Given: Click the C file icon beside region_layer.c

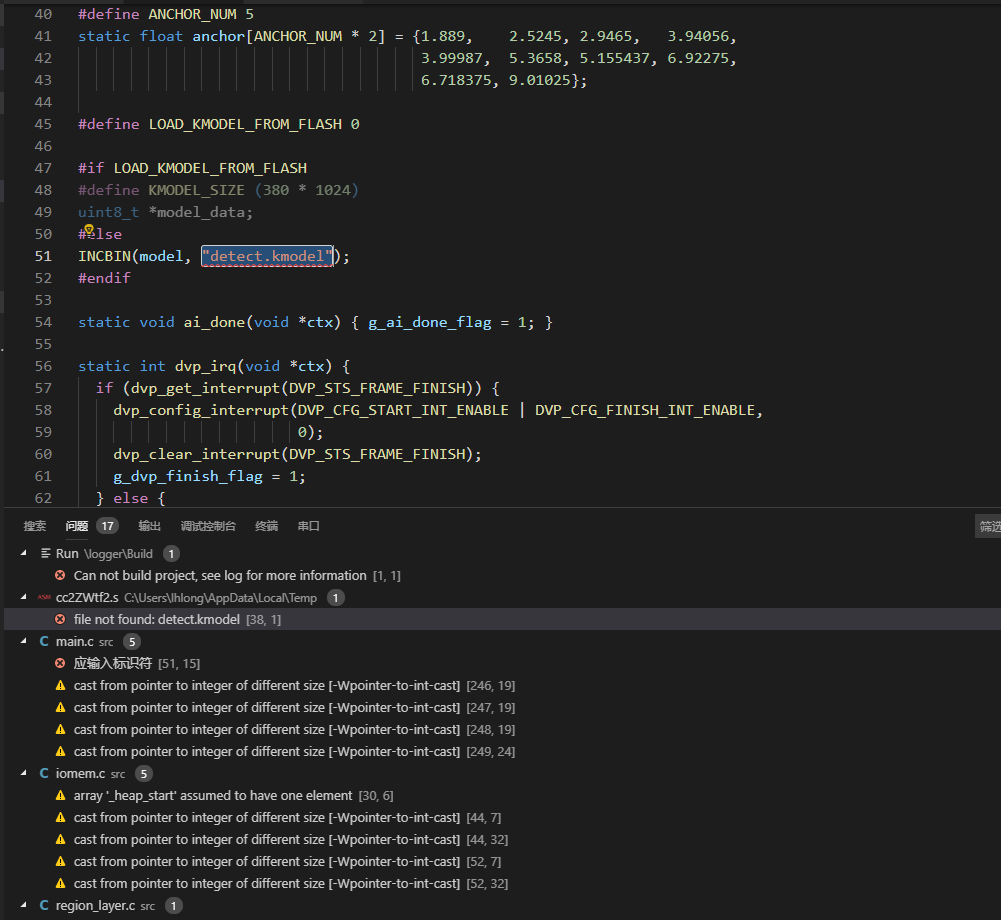Looking at the screenshot, I should [43, 905].
